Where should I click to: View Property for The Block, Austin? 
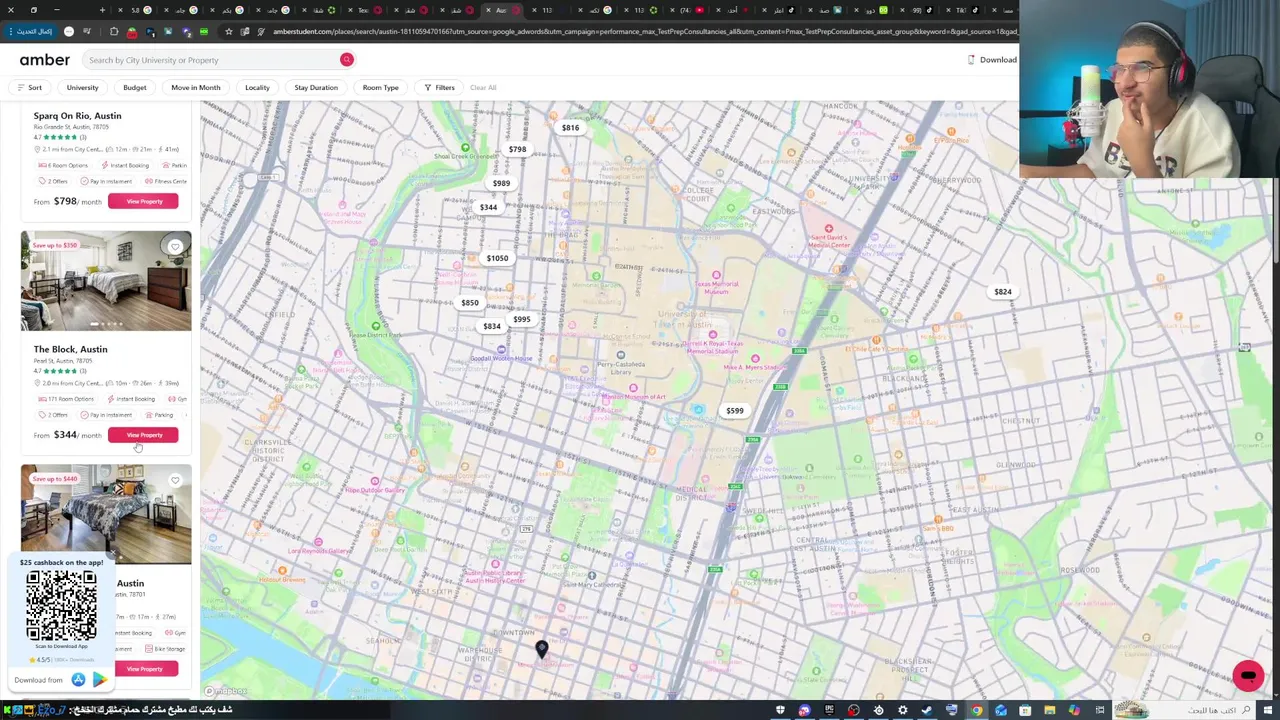(144, 435)
